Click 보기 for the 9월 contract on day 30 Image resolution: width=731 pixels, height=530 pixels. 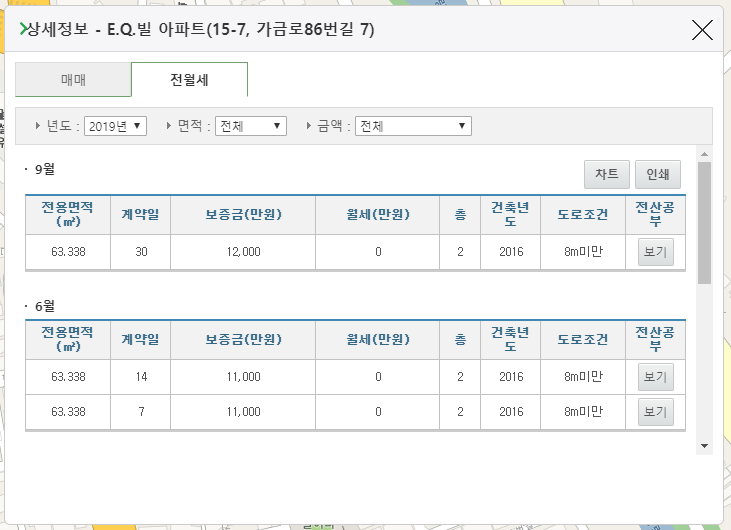coord(655,252)
